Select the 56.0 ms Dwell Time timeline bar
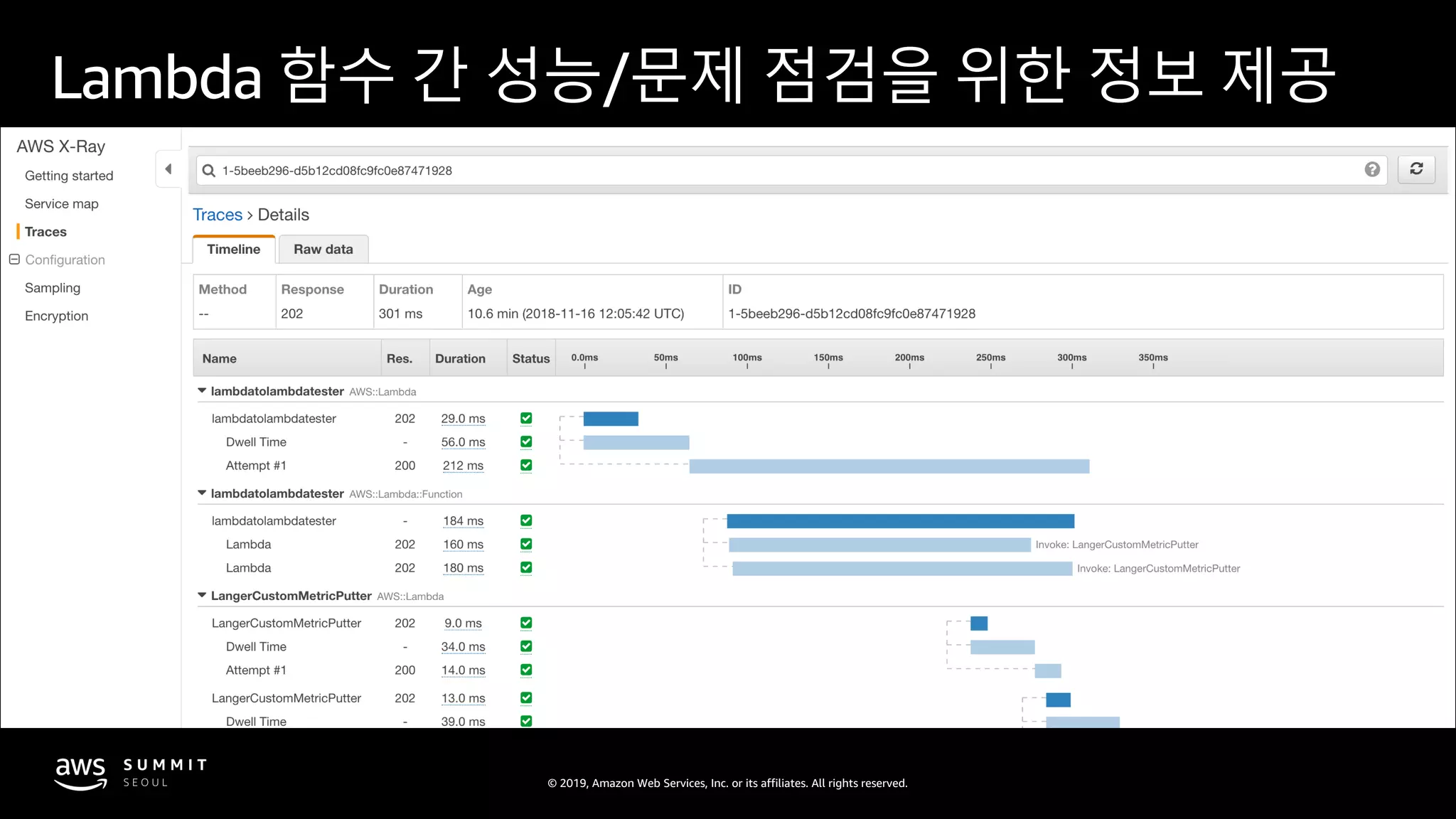Viewport: 1456px width, 819px height. click(636, 442)
